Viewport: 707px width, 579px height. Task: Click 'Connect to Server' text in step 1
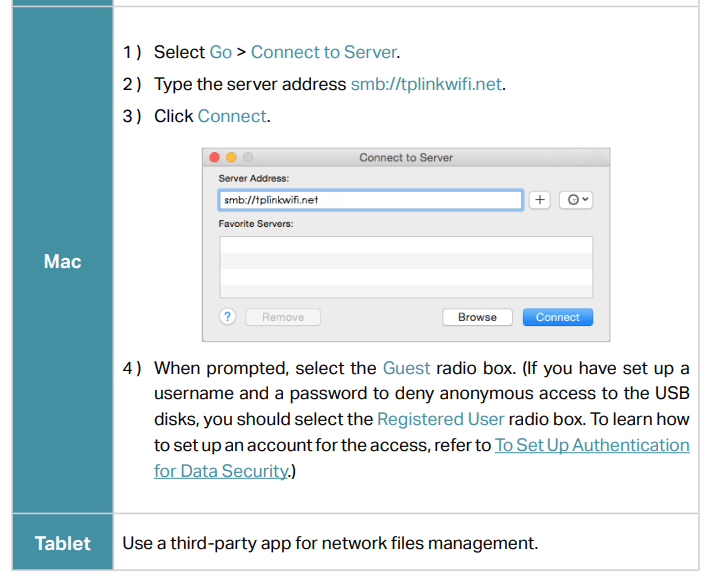pyautogui.click(x=324, y=52)
